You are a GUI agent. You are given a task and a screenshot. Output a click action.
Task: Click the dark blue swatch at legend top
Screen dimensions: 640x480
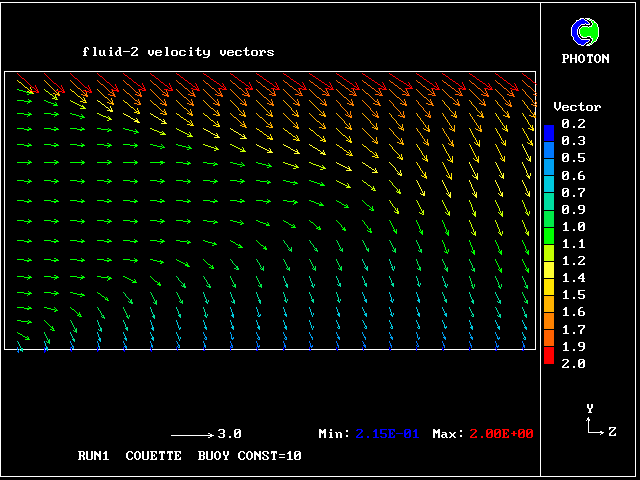[548, 132]
